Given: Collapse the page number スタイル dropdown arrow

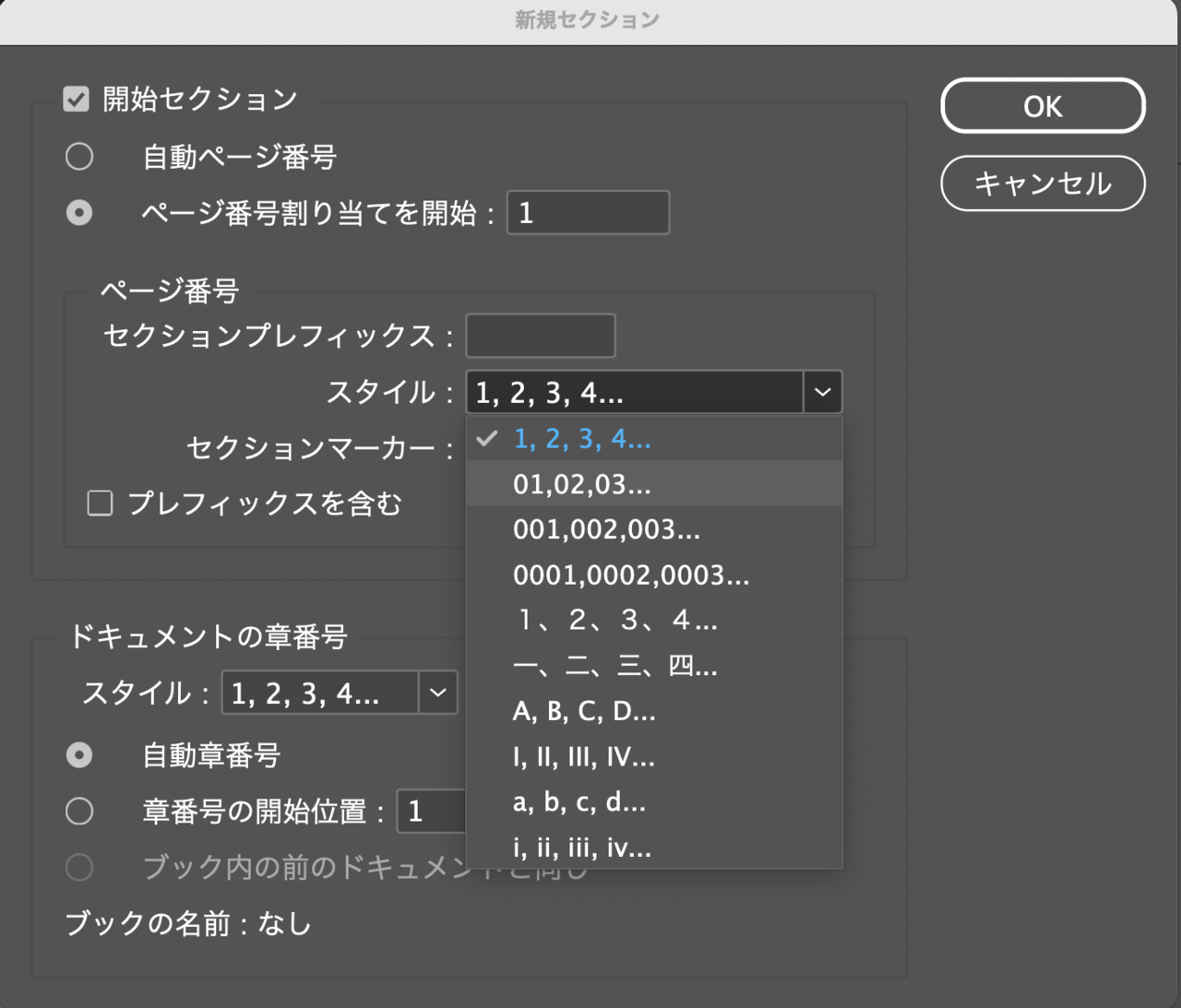Looking at the screenshot, I should (x=822, y=393).
